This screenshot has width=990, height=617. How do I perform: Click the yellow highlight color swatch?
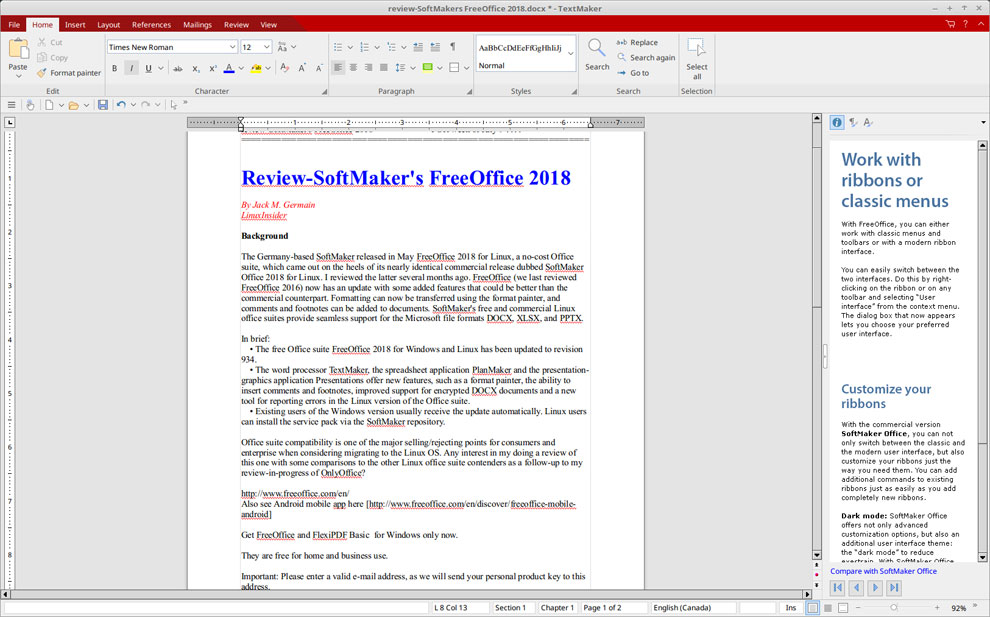(256, 68)
